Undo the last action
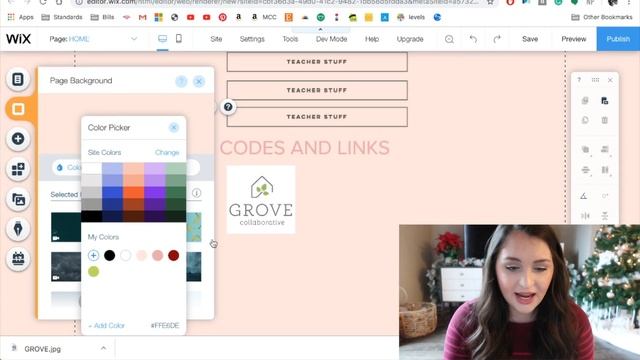This screenshot has width=640, height=360. coord(473,39)
